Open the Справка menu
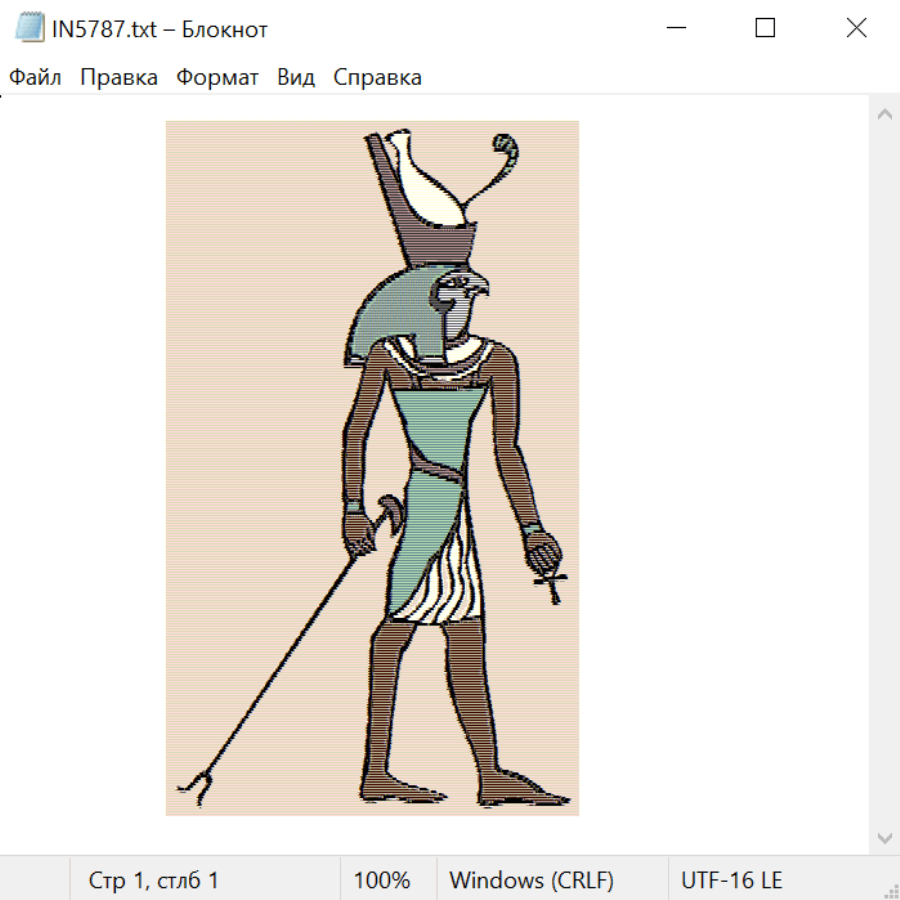The height and width of the screenshot is (900, 900). pyautogui.click(x=377, y=78)
